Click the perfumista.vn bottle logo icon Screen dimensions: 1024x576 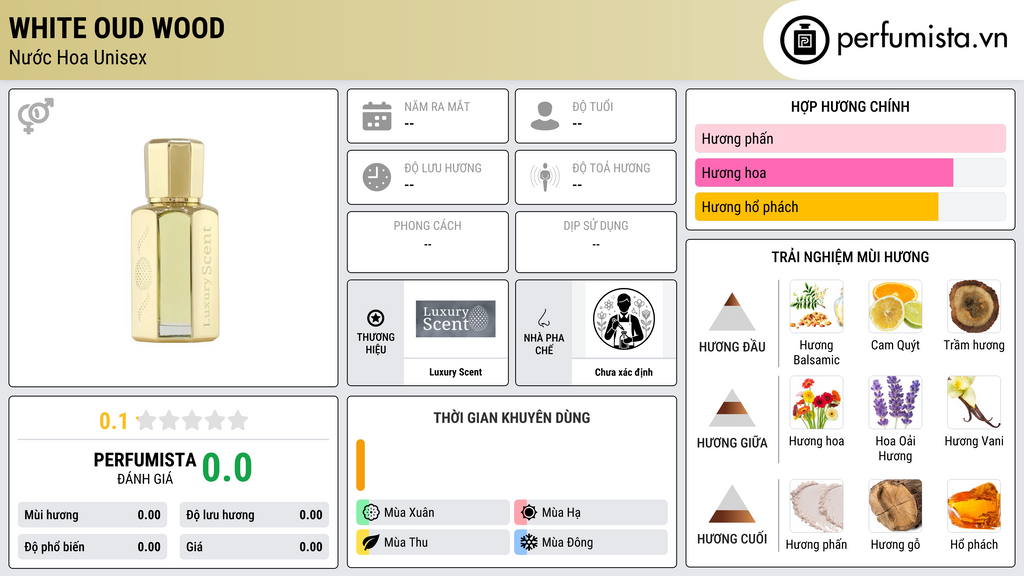[x=804, y=40]
